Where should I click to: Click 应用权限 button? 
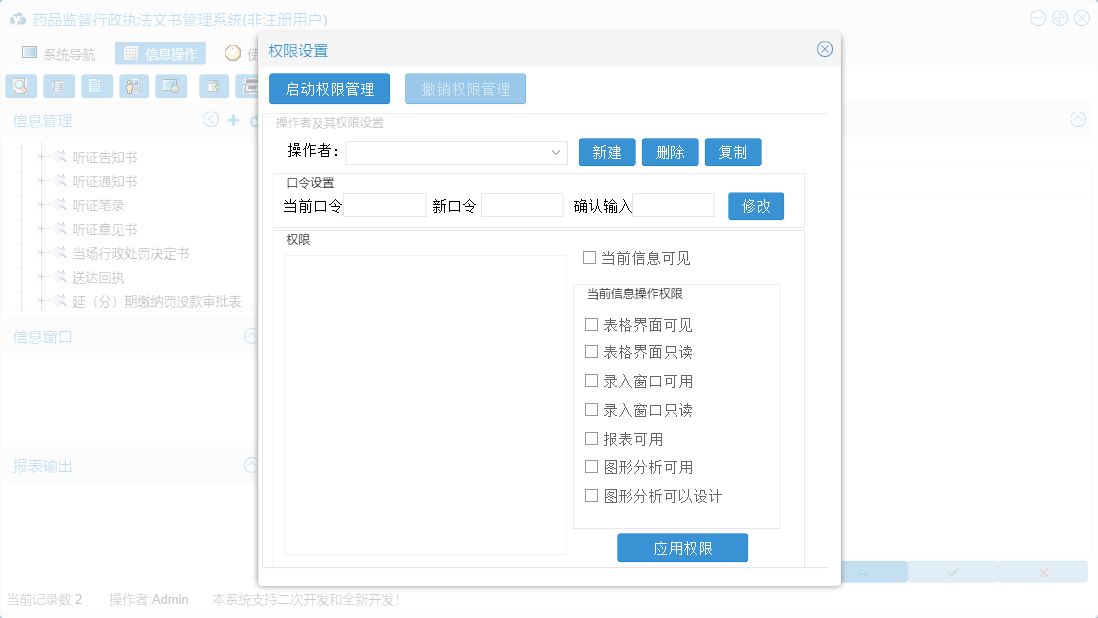tap(682, 548)
